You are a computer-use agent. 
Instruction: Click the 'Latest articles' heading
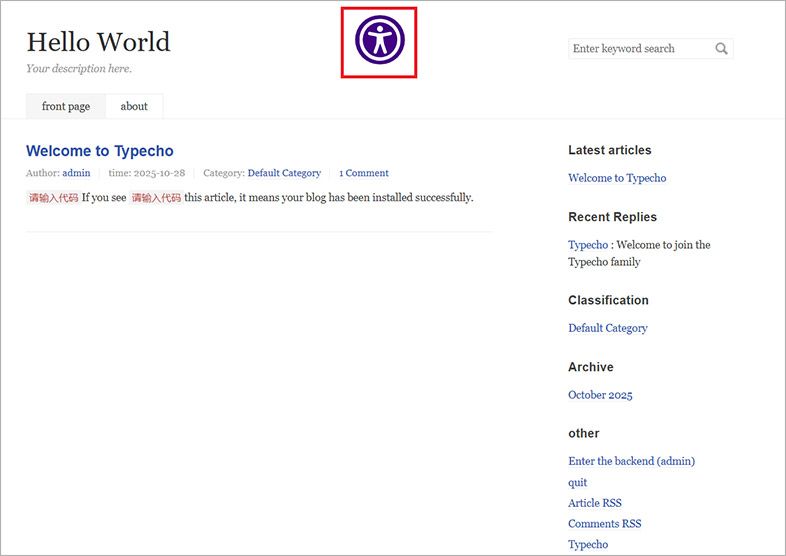click(610, 150)
